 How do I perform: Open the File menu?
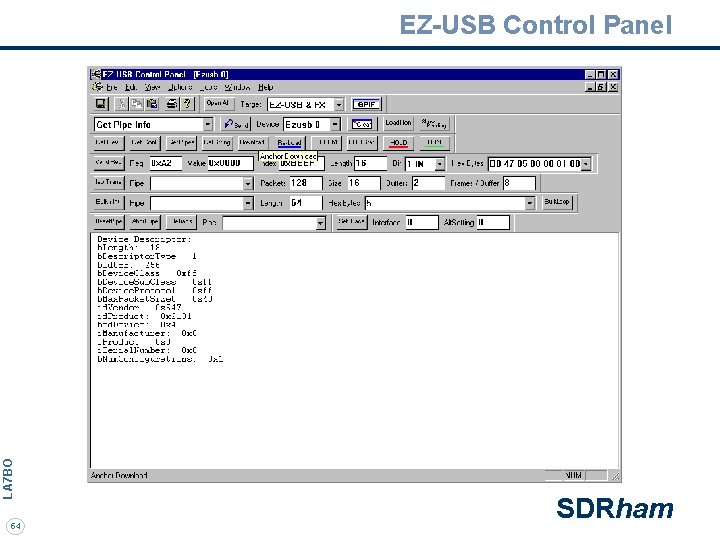(112, 87)
